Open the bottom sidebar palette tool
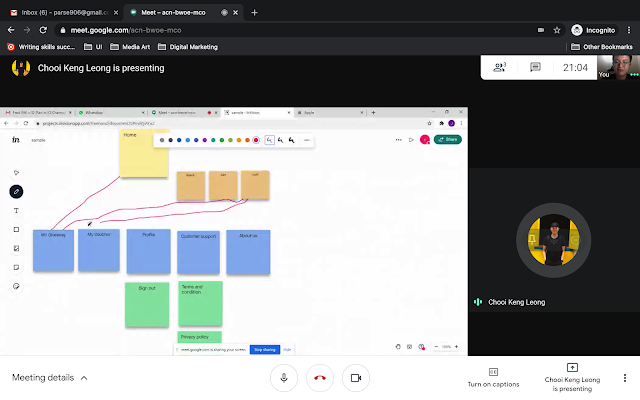This screenshot has width=640, height=400. click(x=16, y=286)
